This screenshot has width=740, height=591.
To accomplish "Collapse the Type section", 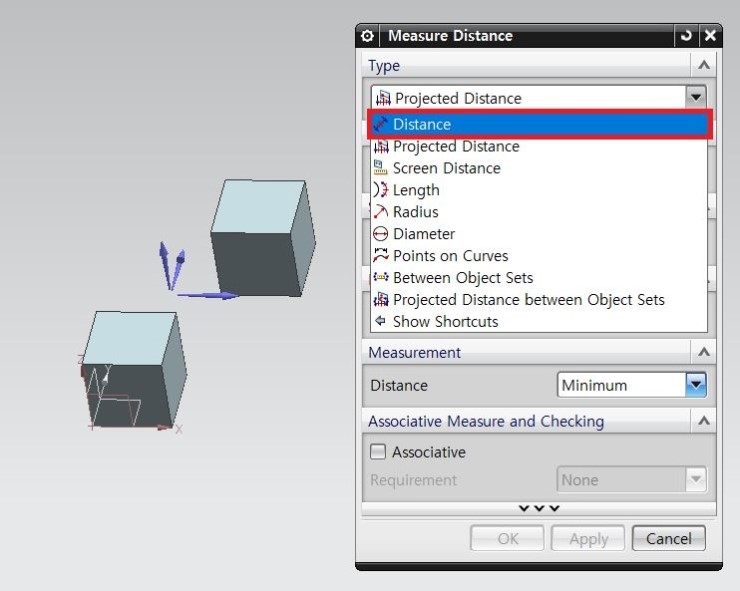I will tap(704, 66).
